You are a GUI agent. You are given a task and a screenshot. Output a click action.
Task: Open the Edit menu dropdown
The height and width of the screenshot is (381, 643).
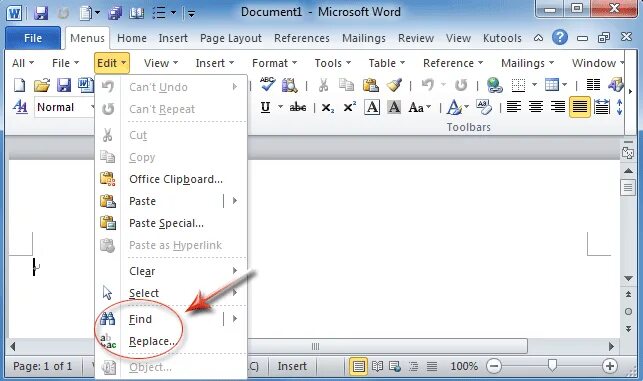click(112, 63)
